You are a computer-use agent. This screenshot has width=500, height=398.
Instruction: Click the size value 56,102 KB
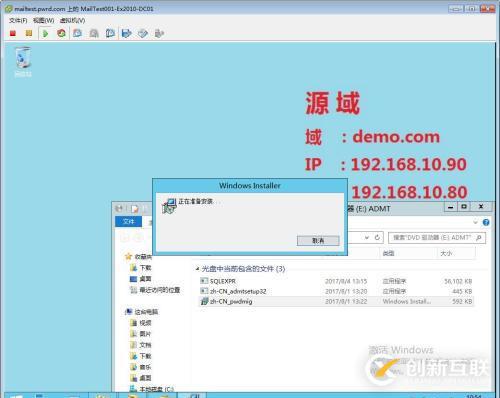[458, 281]
